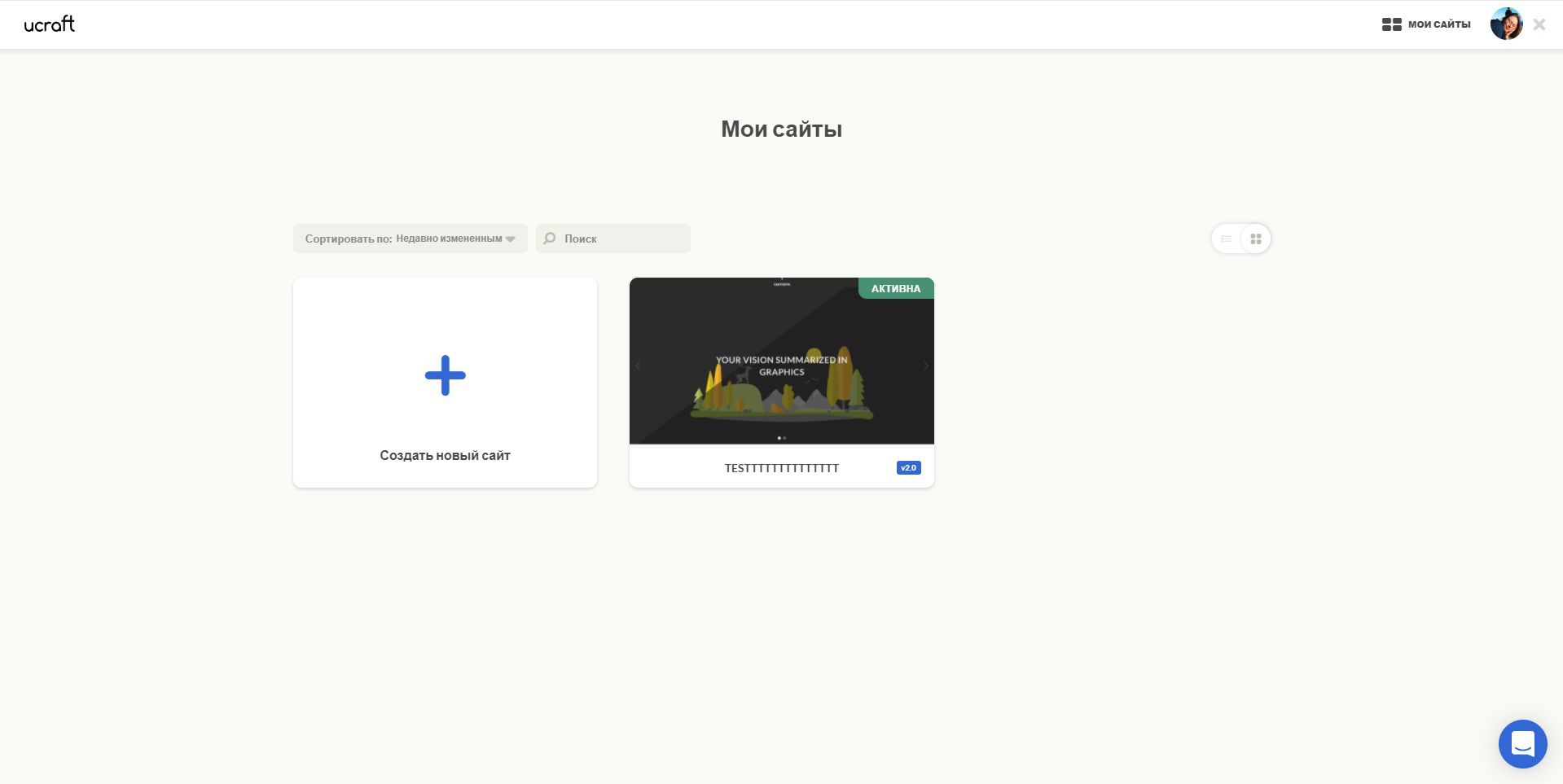Click the ucraft logo
The width and height of the screenshot is (1563, 784).
[x=50, y=24]
